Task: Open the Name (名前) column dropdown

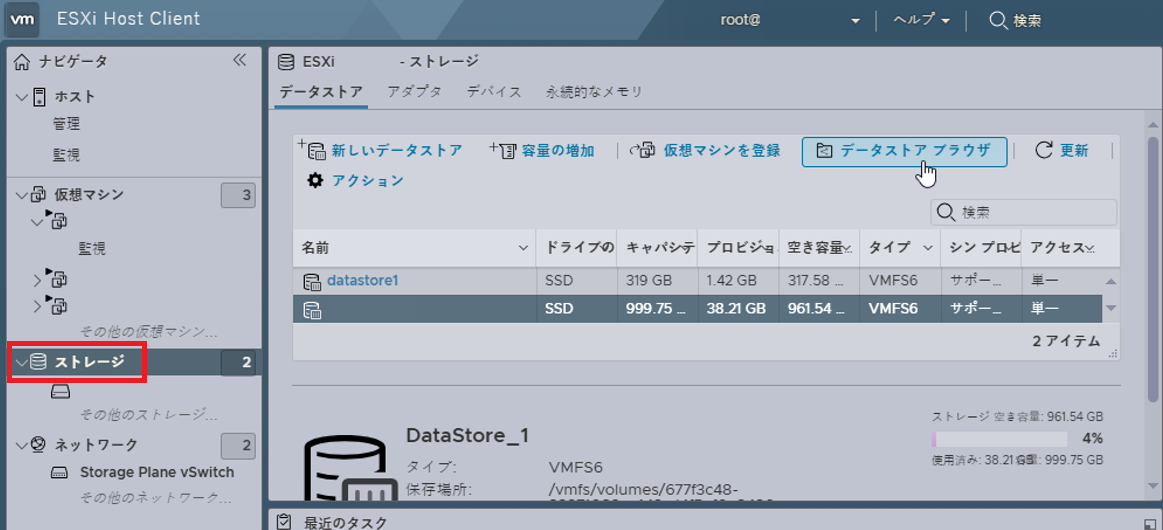Action: pos(523,248)
